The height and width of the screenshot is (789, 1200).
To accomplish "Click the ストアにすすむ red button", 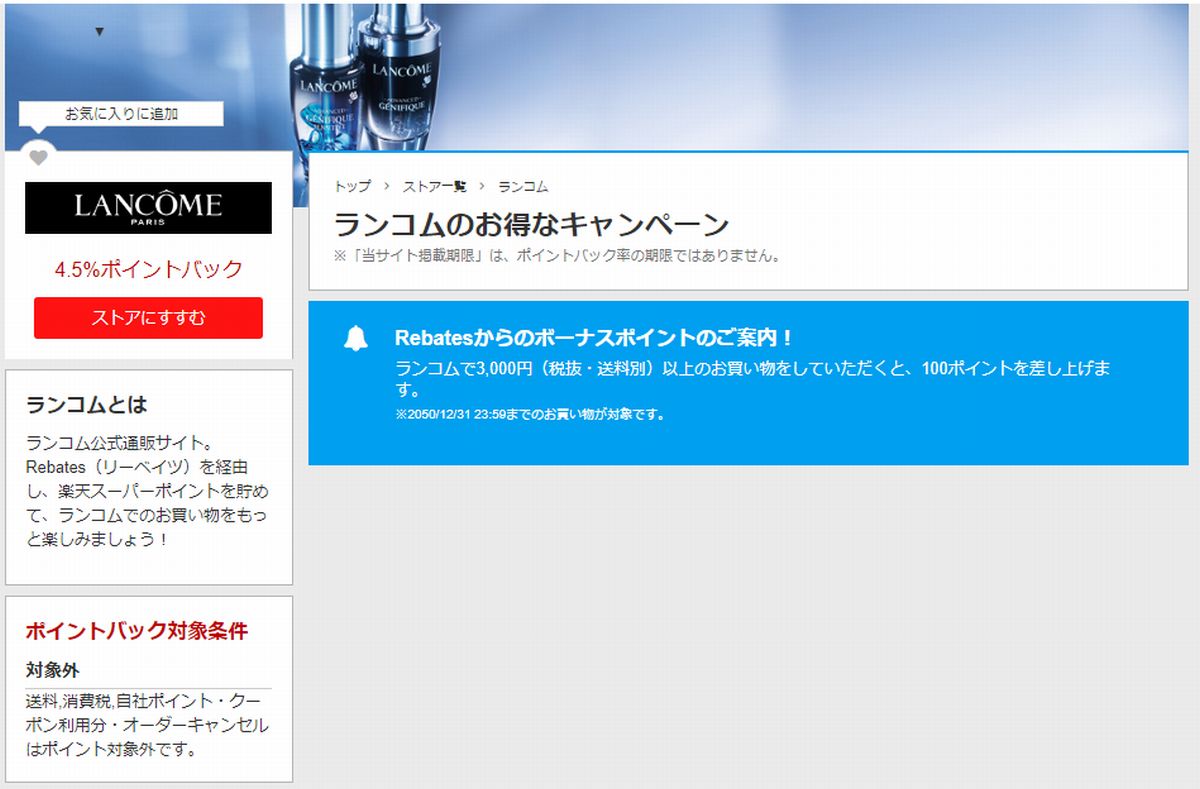I will coord(148,318).
